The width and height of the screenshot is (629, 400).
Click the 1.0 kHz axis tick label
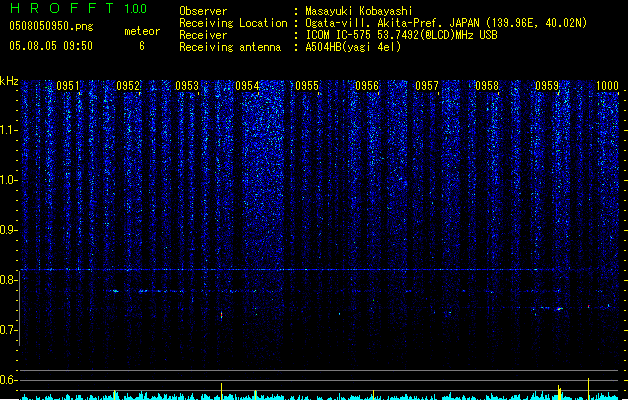click(x=8, y=180)
